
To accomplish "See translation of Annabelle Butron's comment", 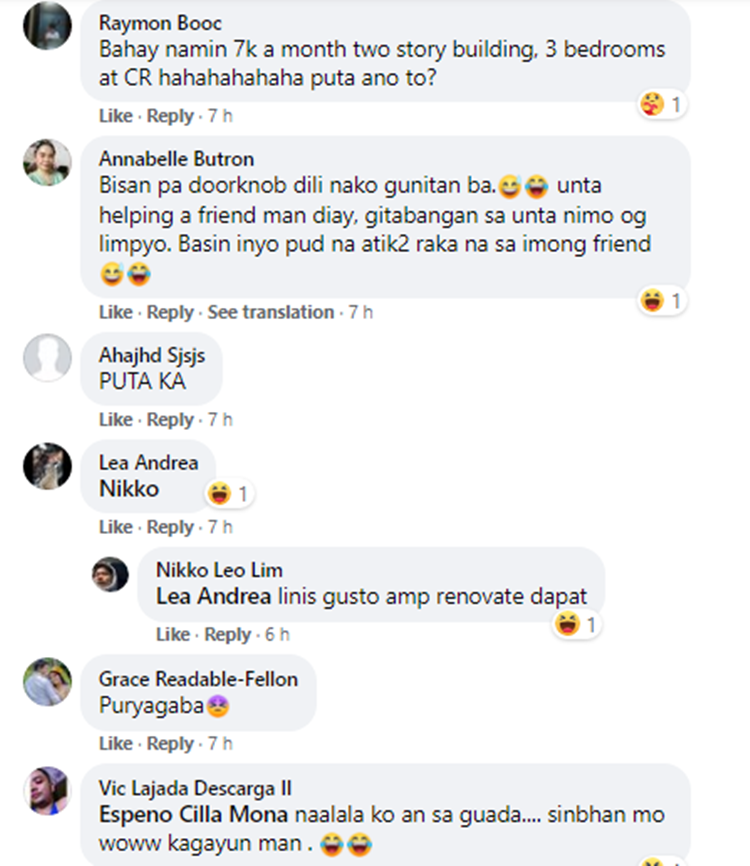I will point(271,313).
